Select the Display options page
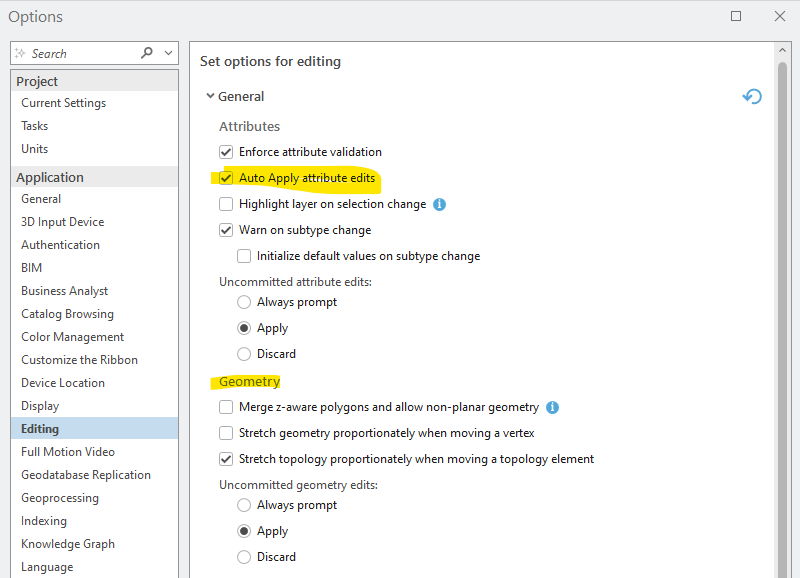Screen dimensions: 800x578 tap(40, 406)
